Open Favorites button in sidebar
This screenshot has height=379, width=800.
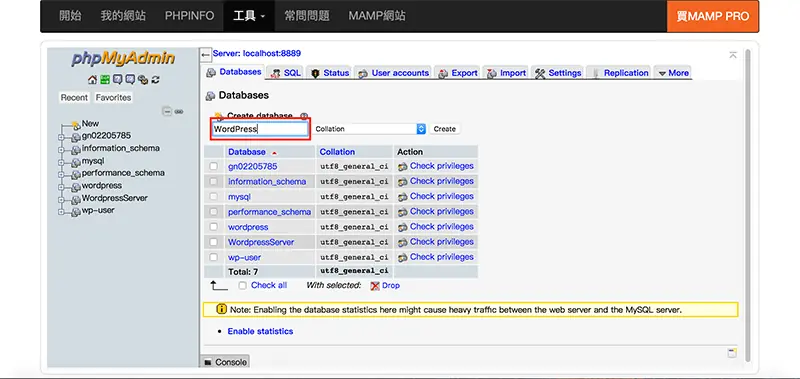(113, 97)
